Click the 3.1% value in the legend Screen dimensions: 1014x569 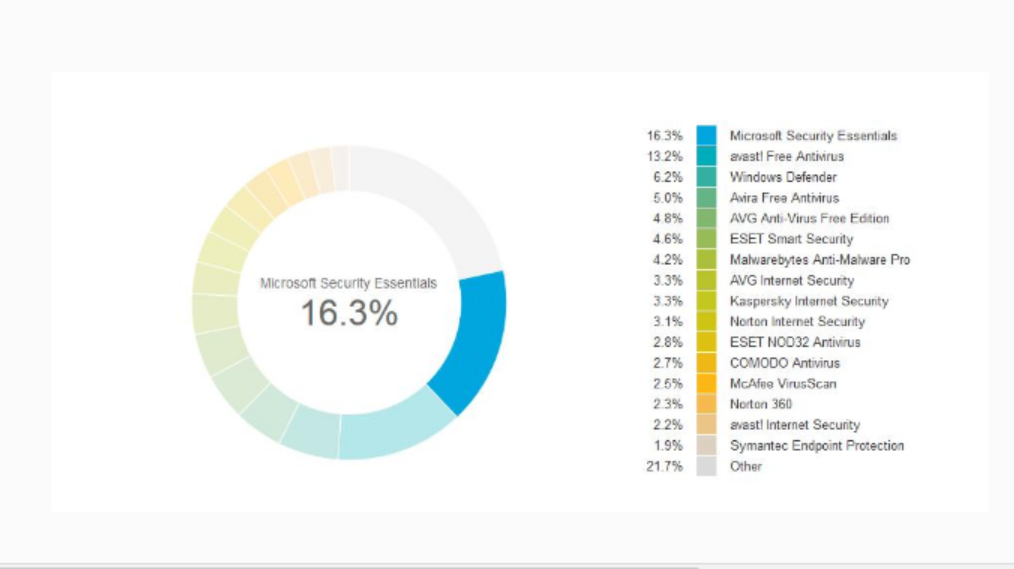(667, 321)
